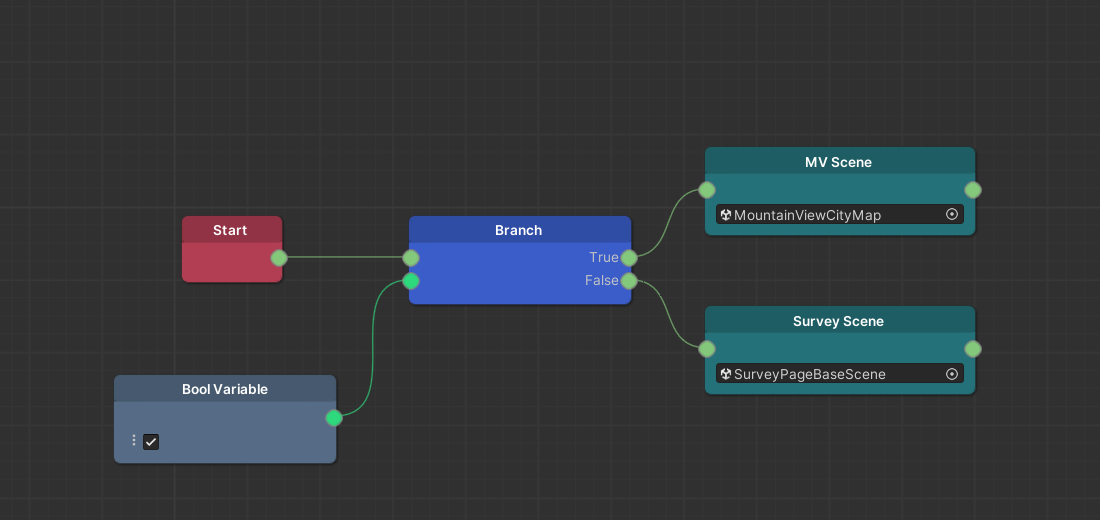Click the Branch flow input port
Screen dimensions: 1100x520
(411, 258)
